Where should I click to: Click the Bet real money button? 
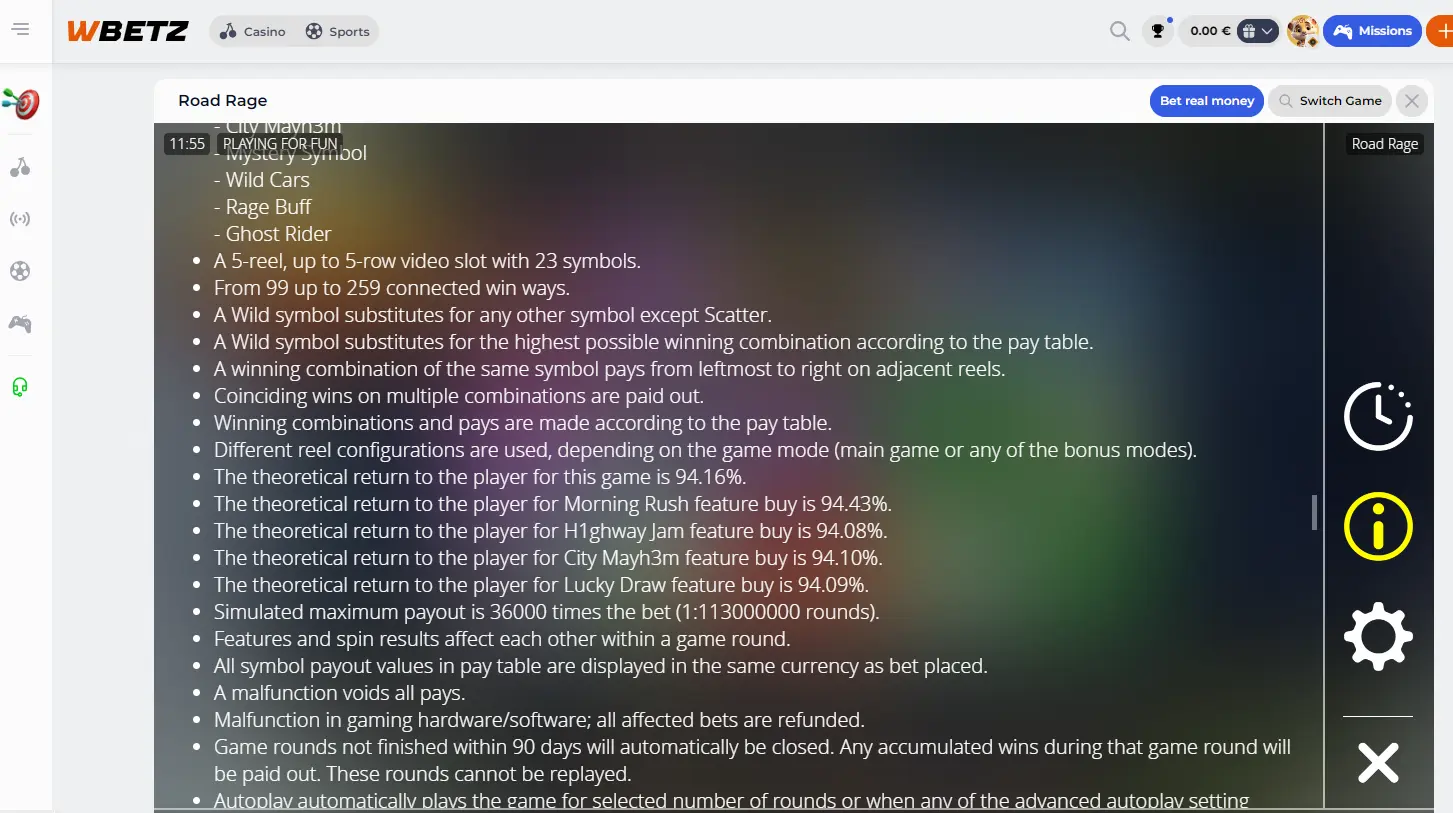tap(1207, 101)
